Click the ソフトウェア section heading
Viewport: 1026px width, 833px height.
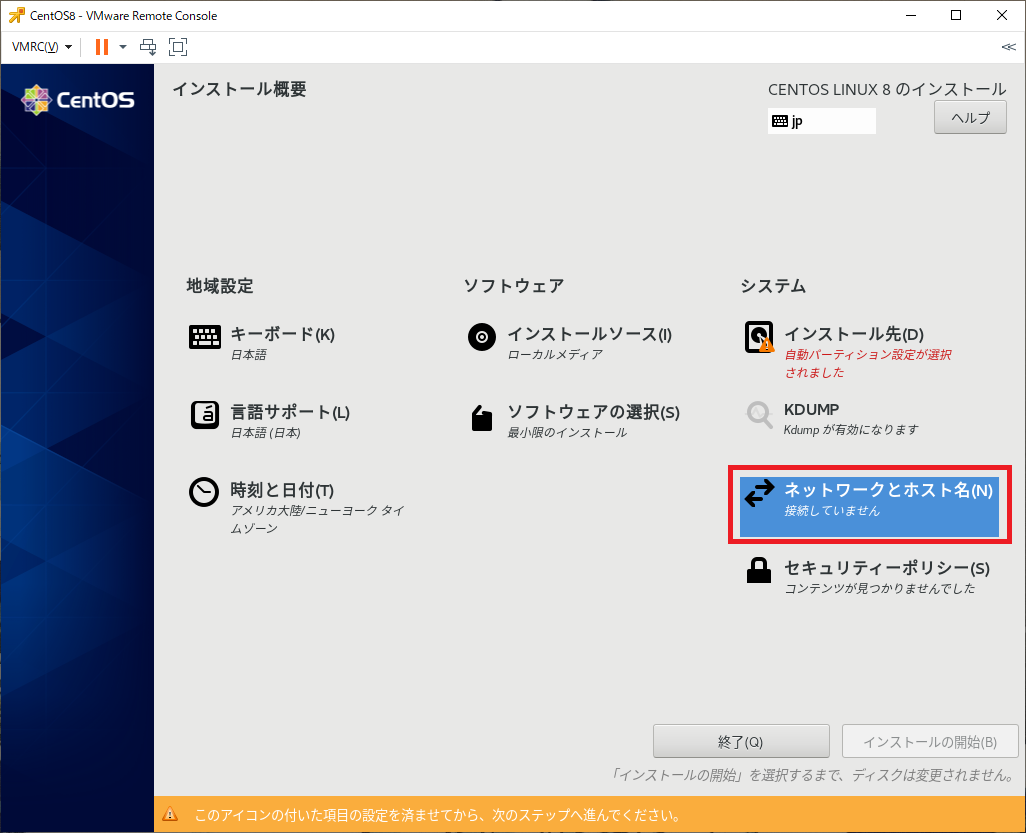(513, 286)
